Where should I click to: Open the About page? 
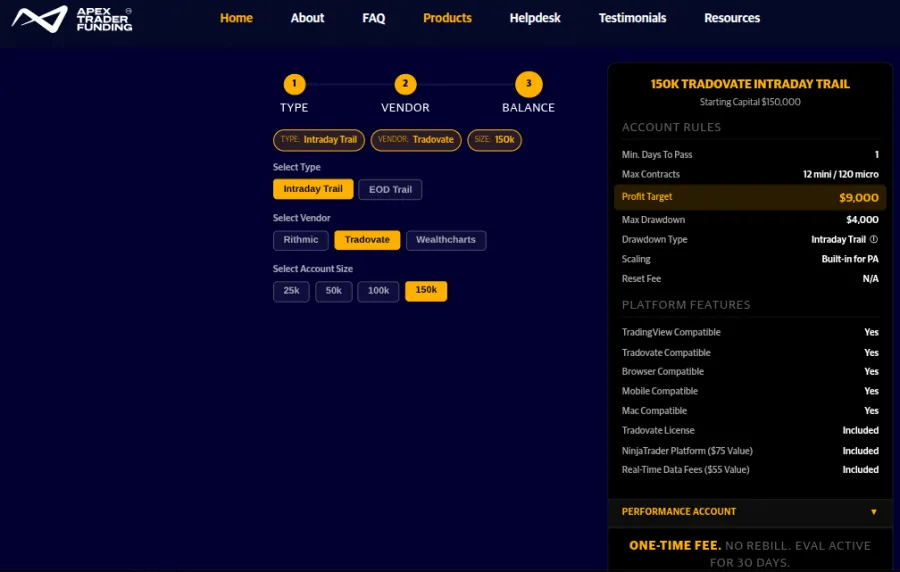(307, 18)
